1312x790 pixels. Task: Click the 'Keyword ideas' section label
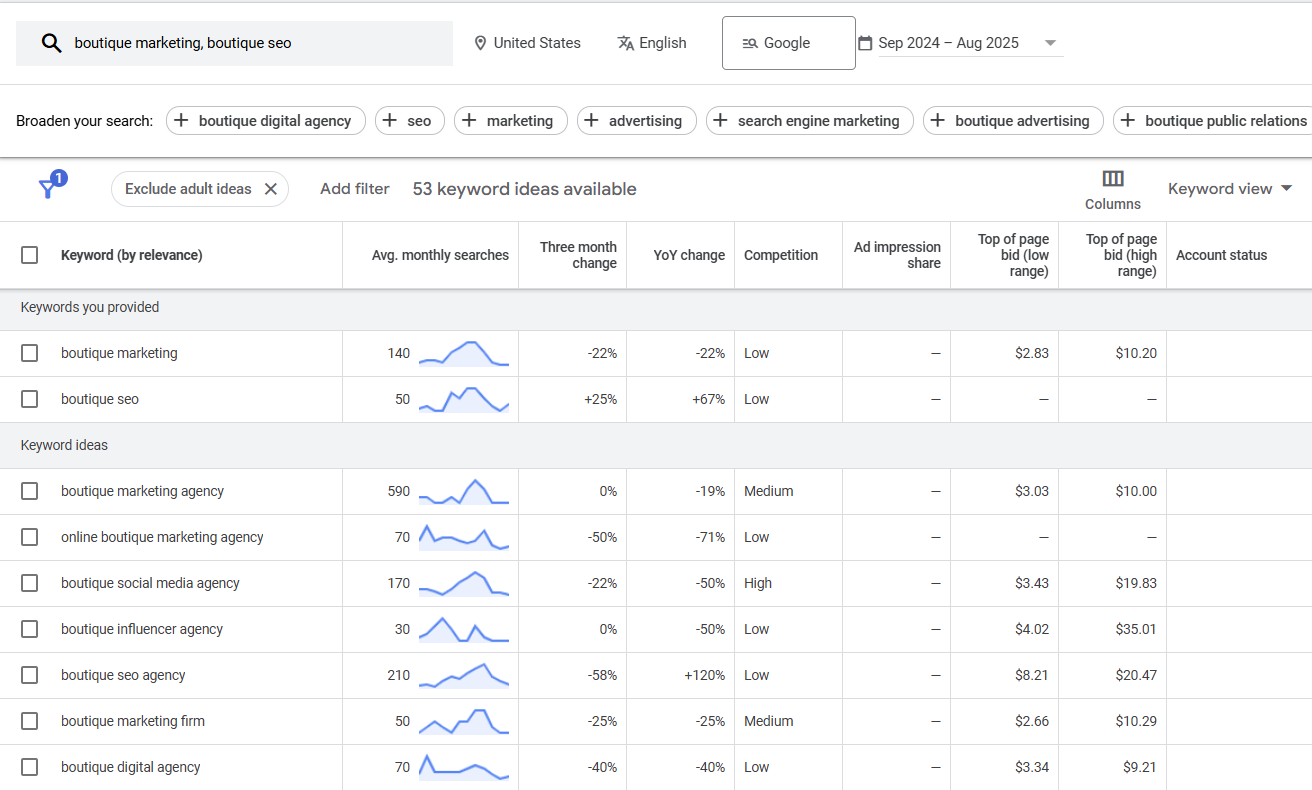[x=64, y=445]
